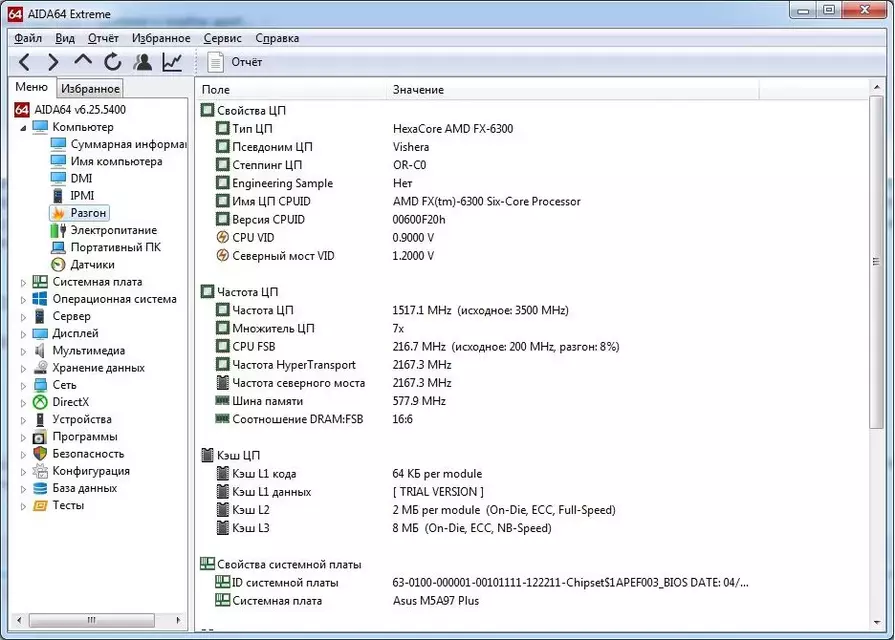This screenshot has width=895, height=640.
Task: Click the Системная плата motherboard icon in tree
Action: coord(40,281)
